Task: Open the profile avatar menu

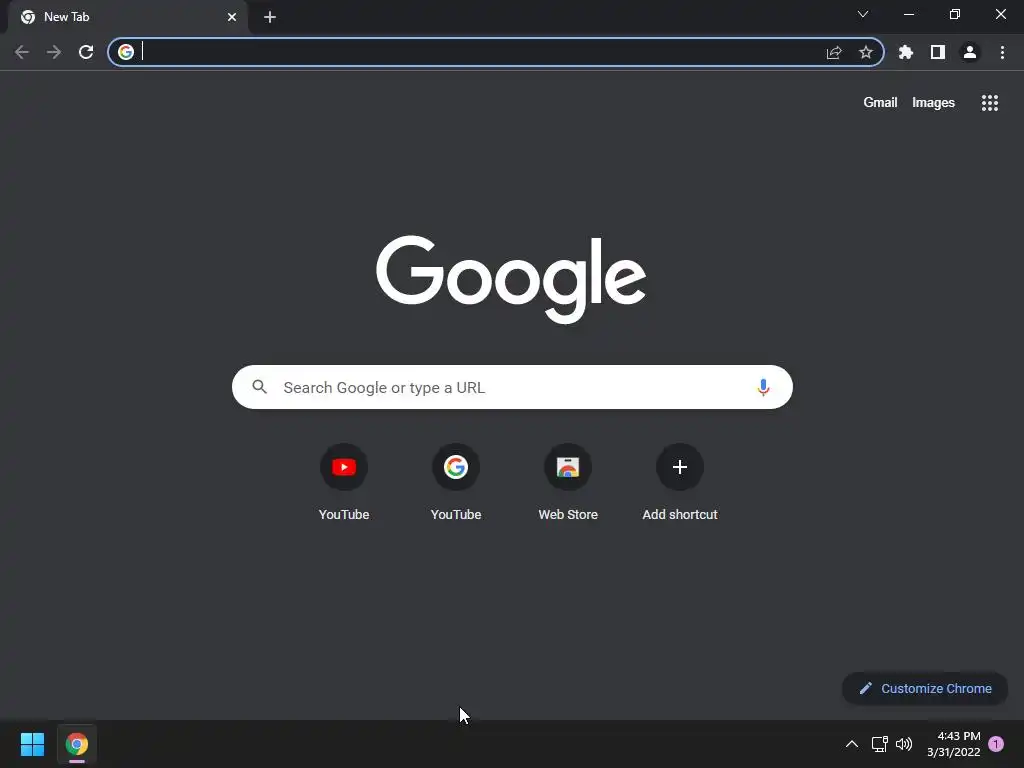Action: (x=970, y=52)
